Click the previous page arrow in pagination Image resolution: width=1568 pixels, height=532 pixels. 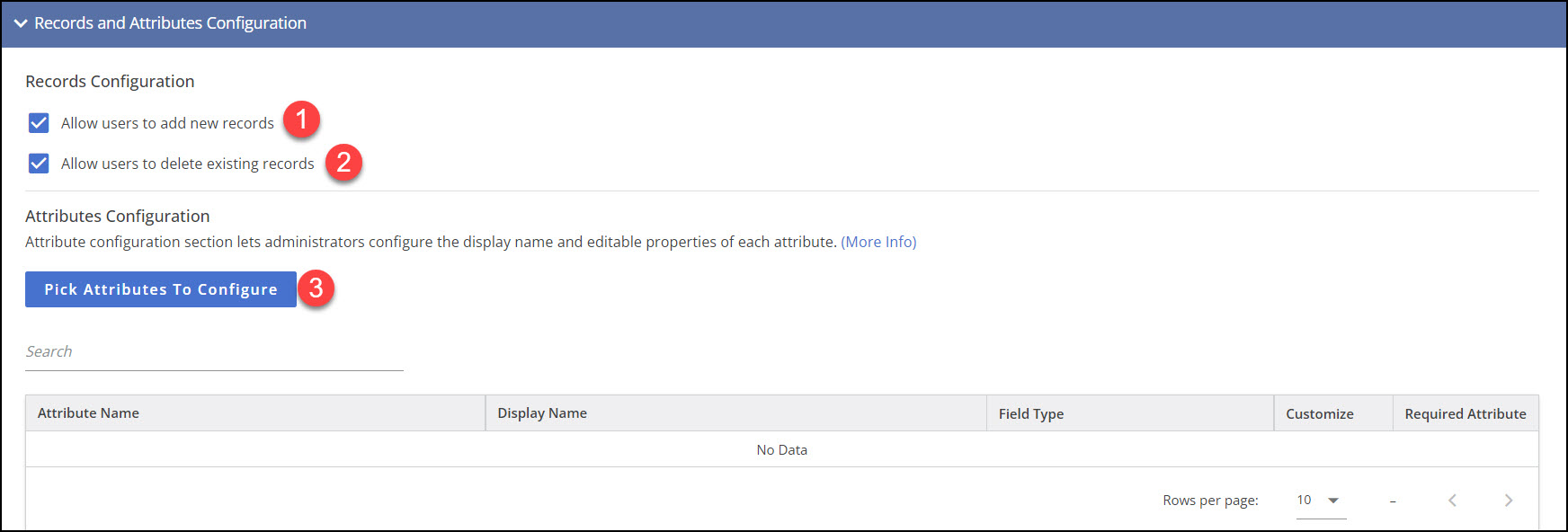(1452, 500)
